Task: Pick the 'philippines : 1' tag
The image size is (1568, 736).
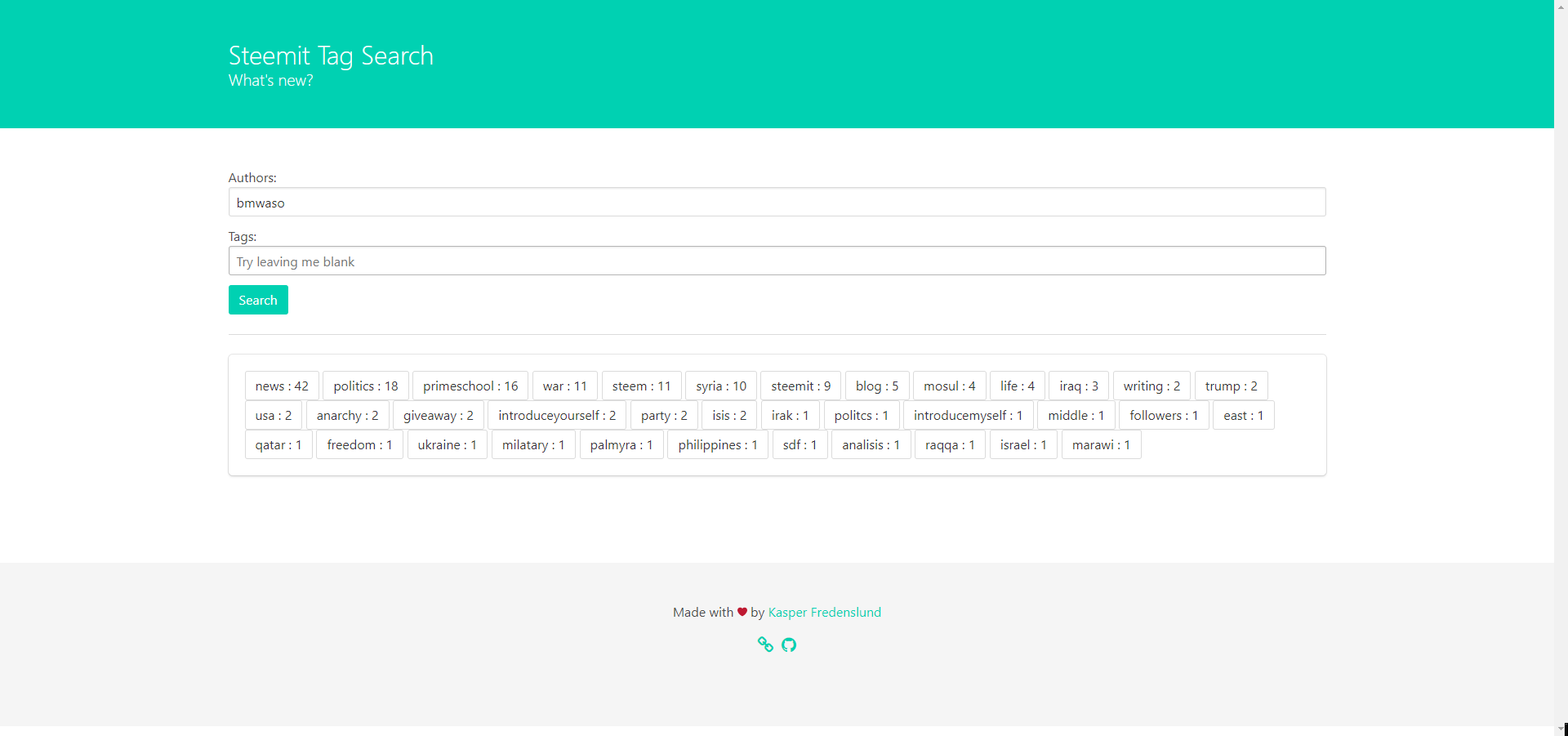Action: tap(718, 444)
